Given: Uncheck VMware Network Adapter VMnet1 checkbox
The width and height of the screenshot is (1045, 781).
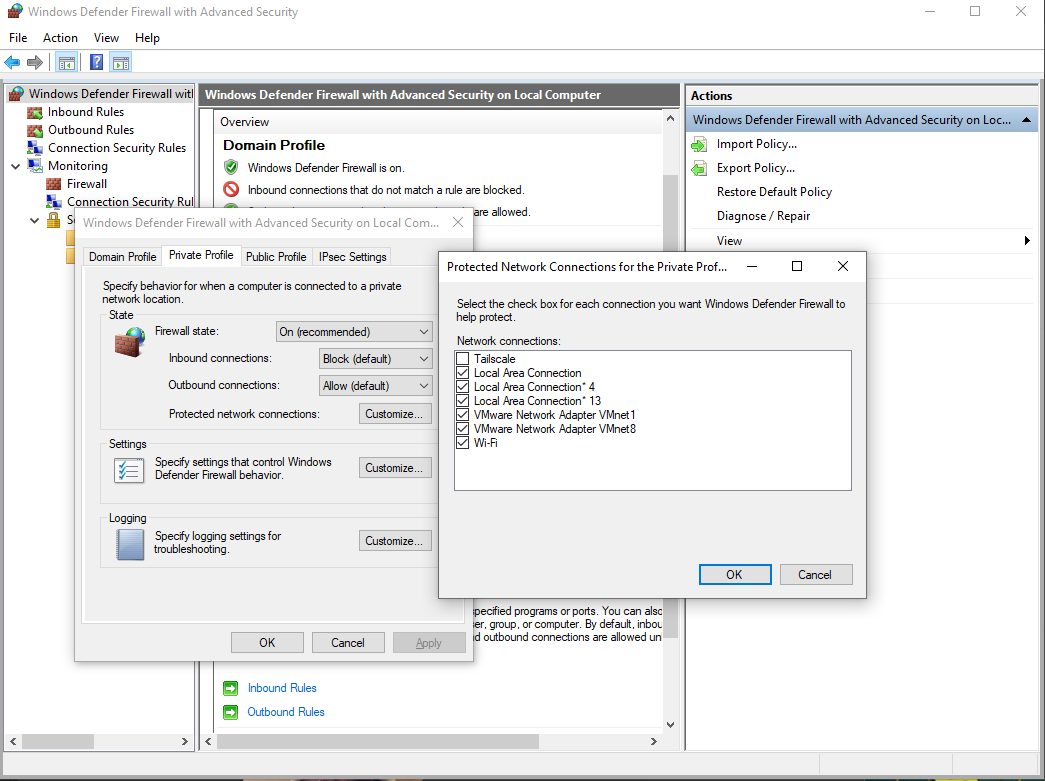Looking at the screenshot, I should coord(463,414).
